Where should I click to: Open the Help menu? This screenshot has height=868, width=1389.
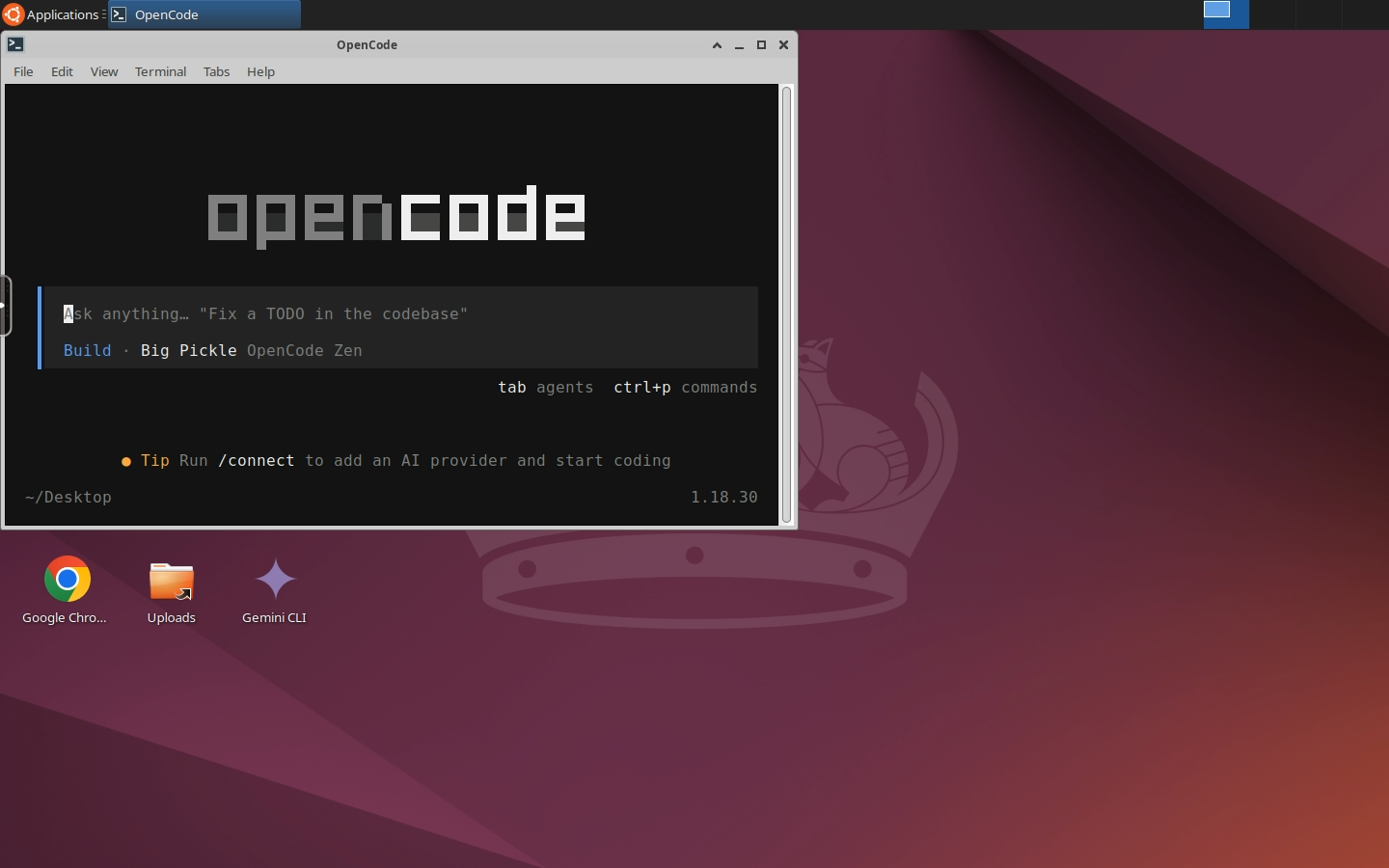point(260,71)
